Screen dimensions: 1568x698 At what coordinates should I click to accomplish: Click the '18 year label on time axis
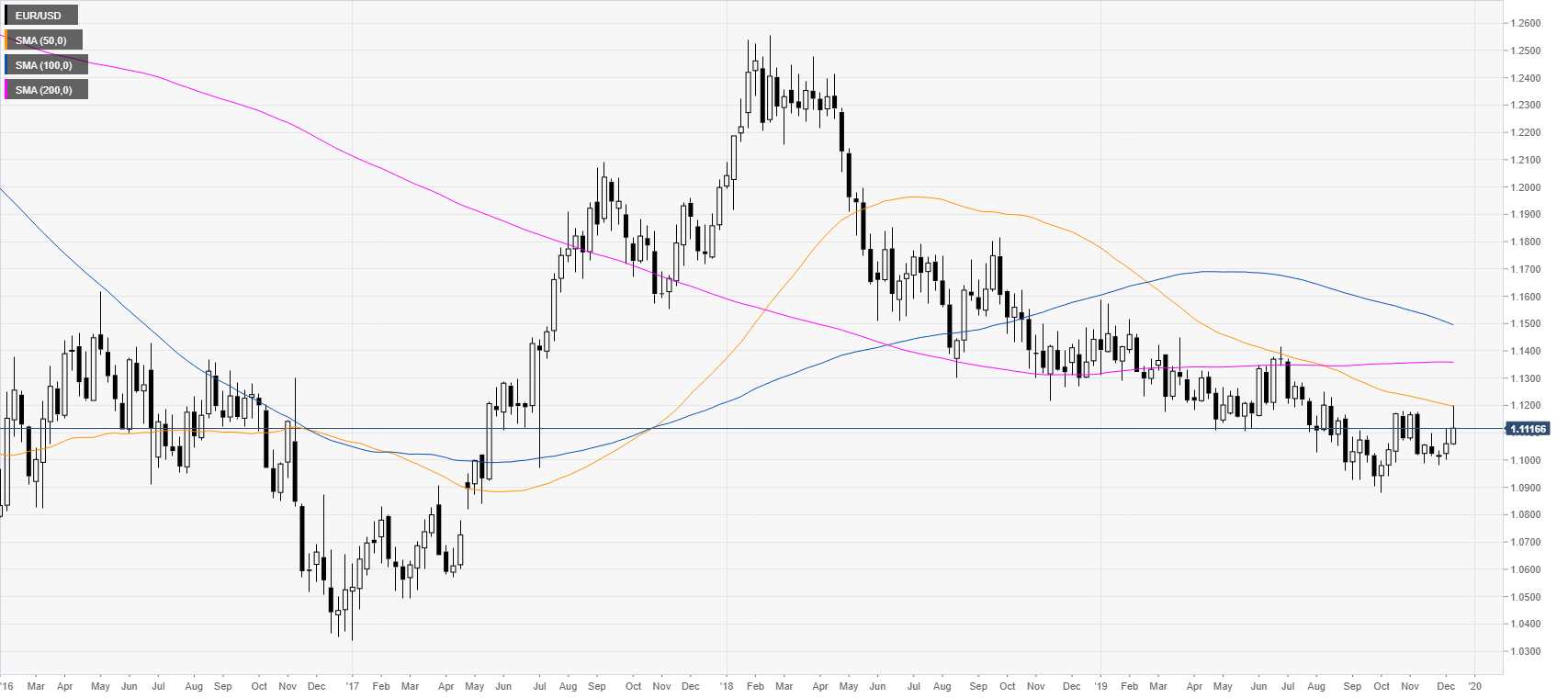point(727,686)
